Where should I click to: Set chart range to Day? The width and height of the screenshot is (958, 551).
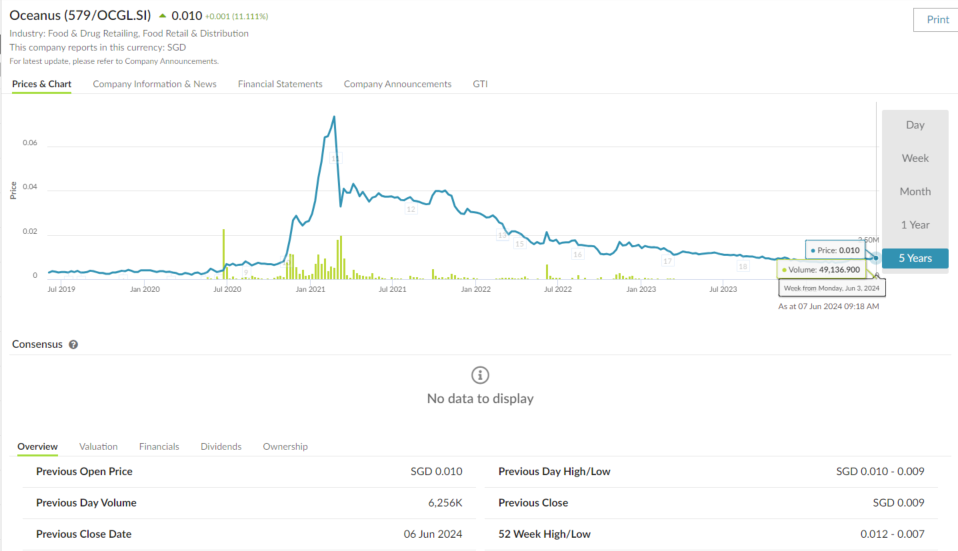pyautogui.click(x=915, y=125)
